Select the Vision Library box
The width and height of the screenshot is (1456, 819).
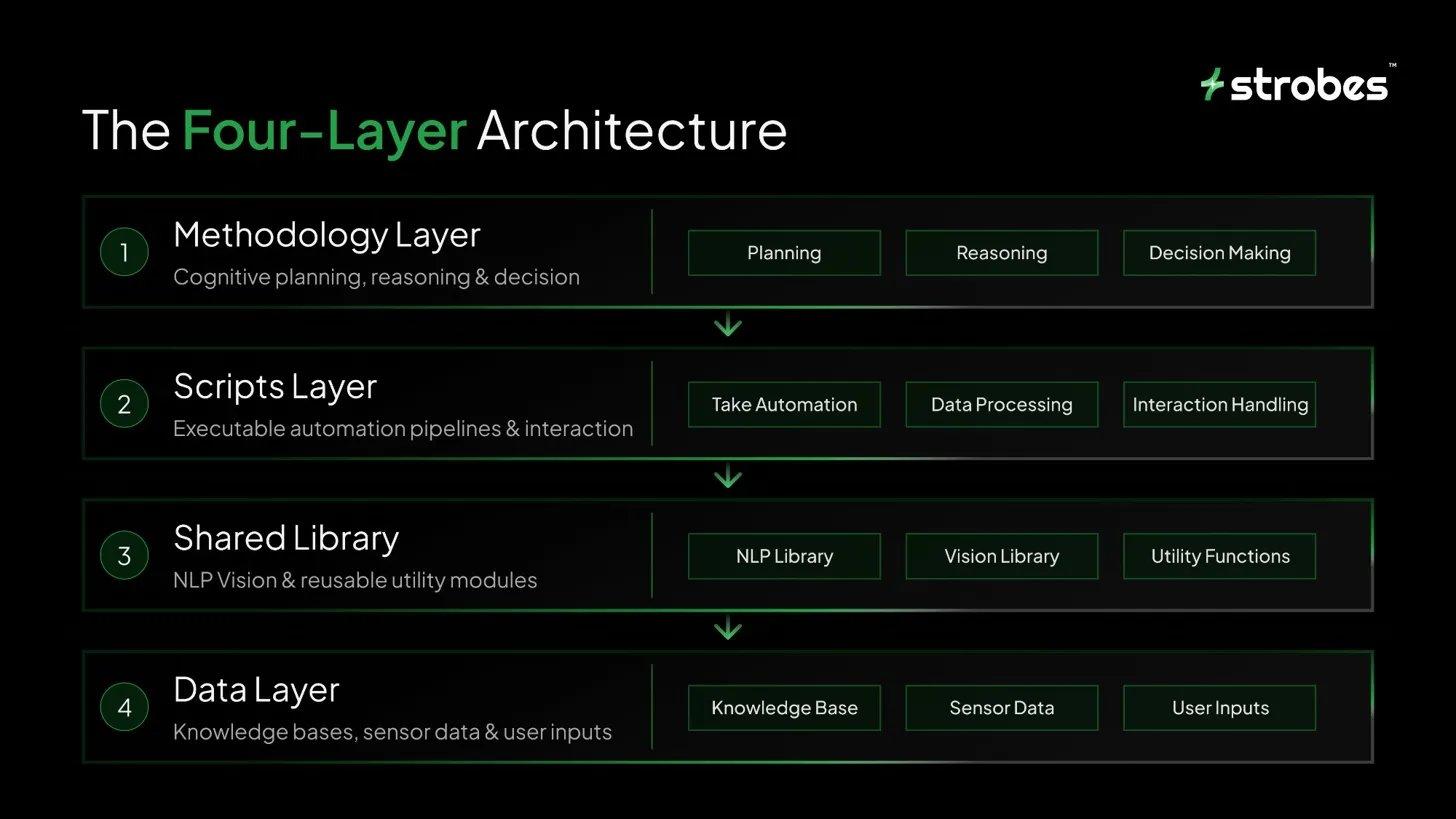point(1002,556)
